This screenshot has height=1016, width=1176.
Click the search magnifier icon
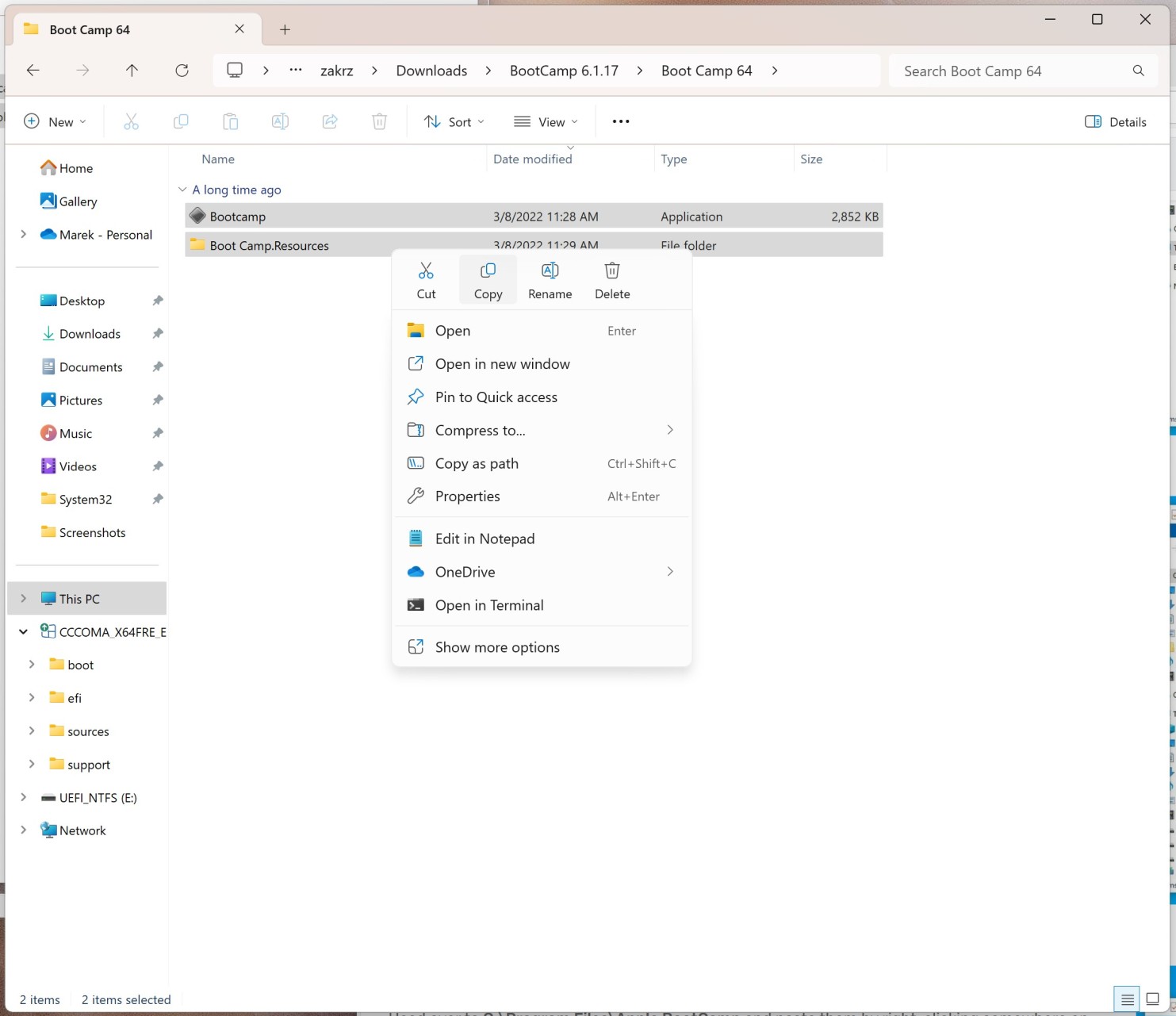coord(1138,71)
